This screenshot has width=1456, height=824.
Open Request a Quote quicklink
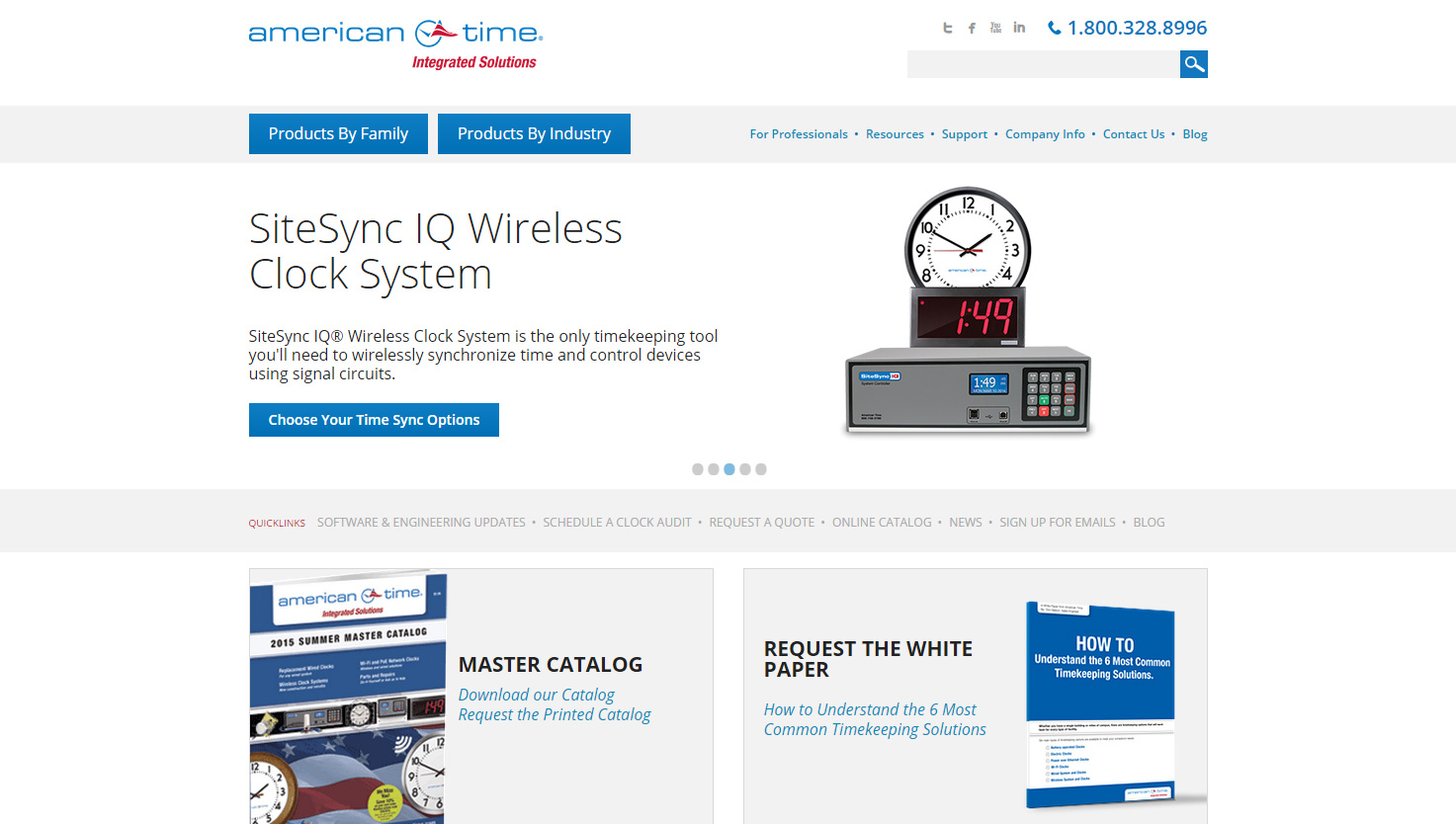762,523
